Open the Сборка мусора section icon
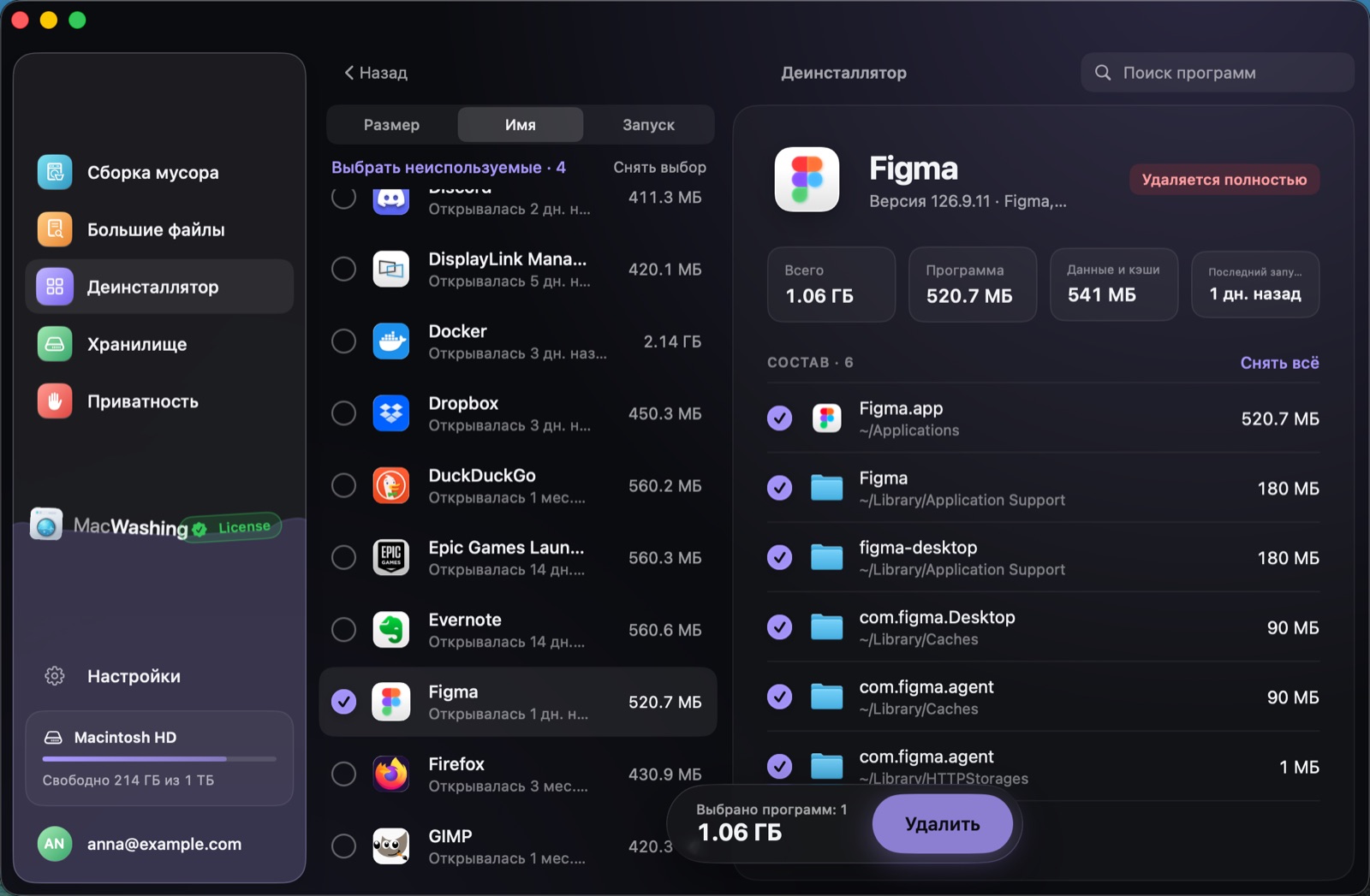The width and height of the screenshot is (1370, 896). 55,172
